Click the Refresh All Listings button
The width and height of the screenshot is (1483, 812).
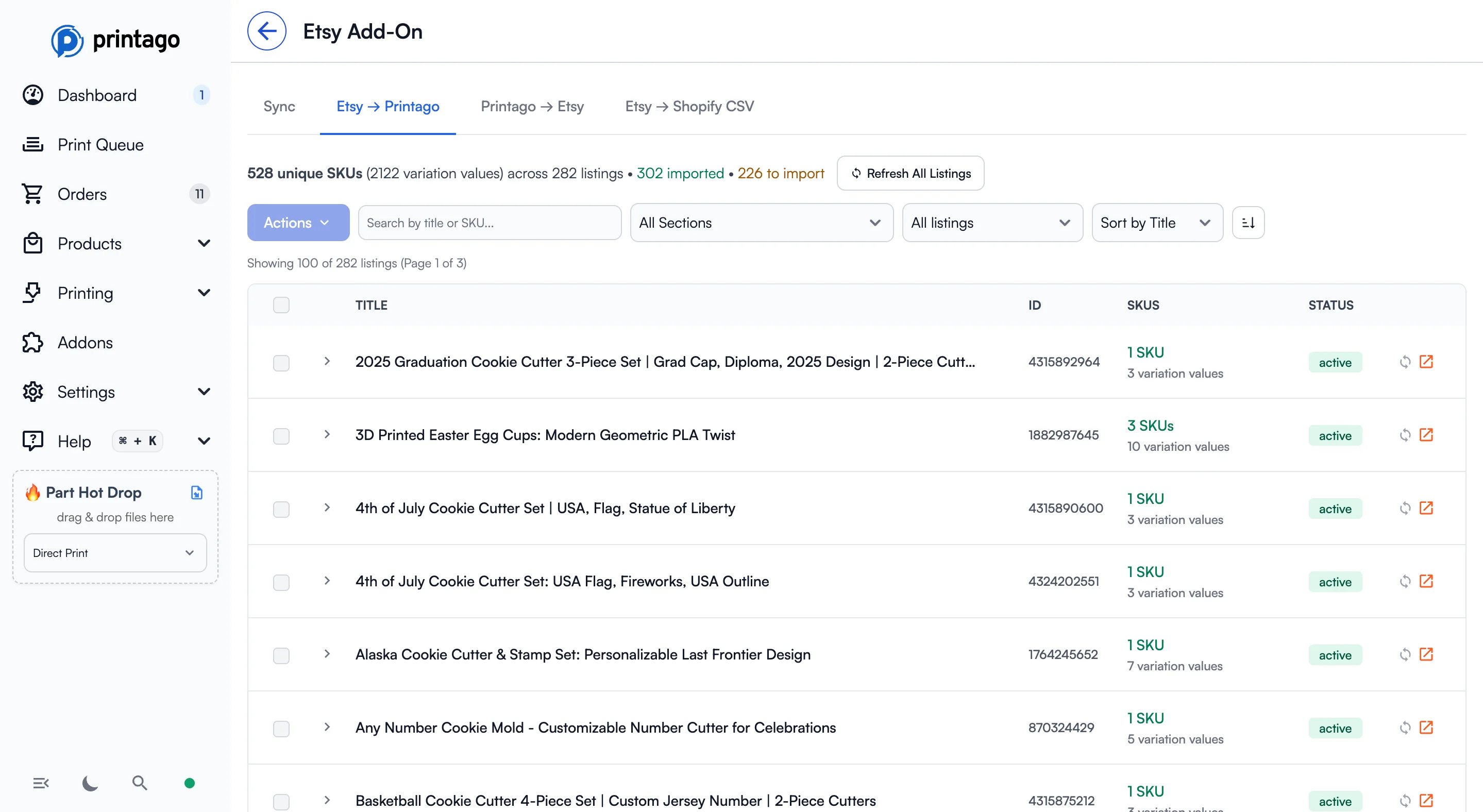(x=909, y=173)
